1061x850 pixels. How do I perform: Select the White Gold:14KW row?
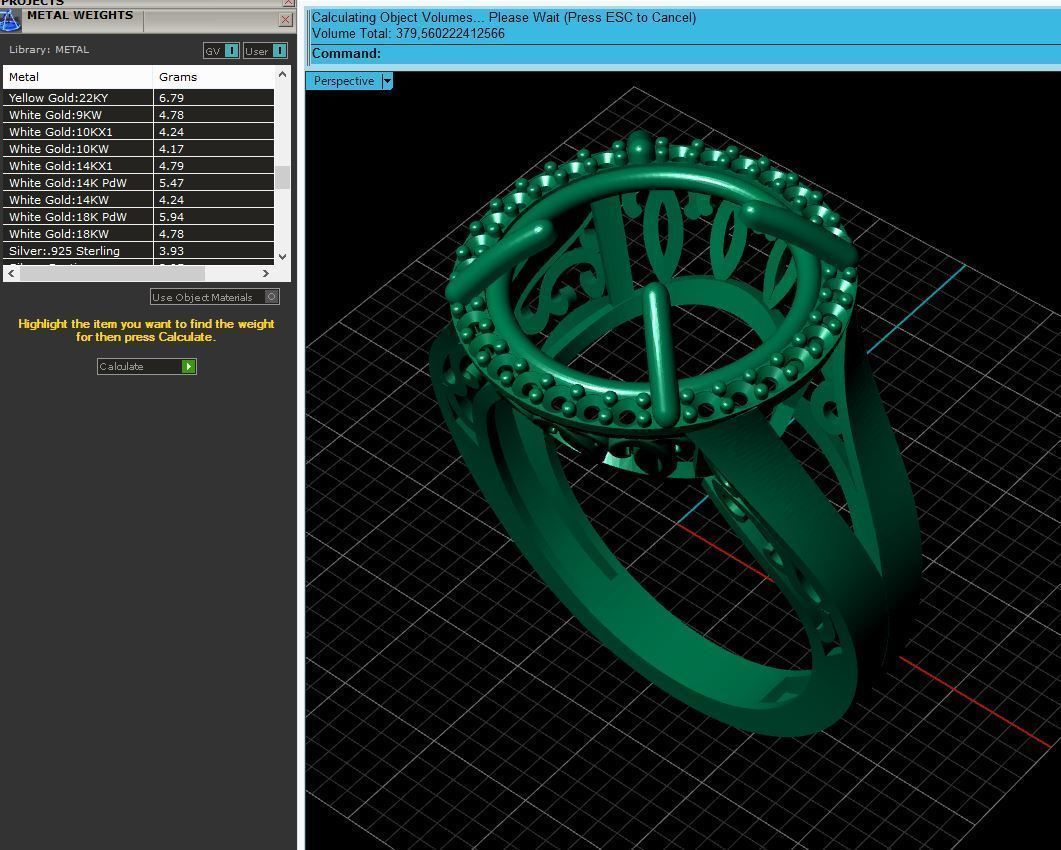pos(139,199)
